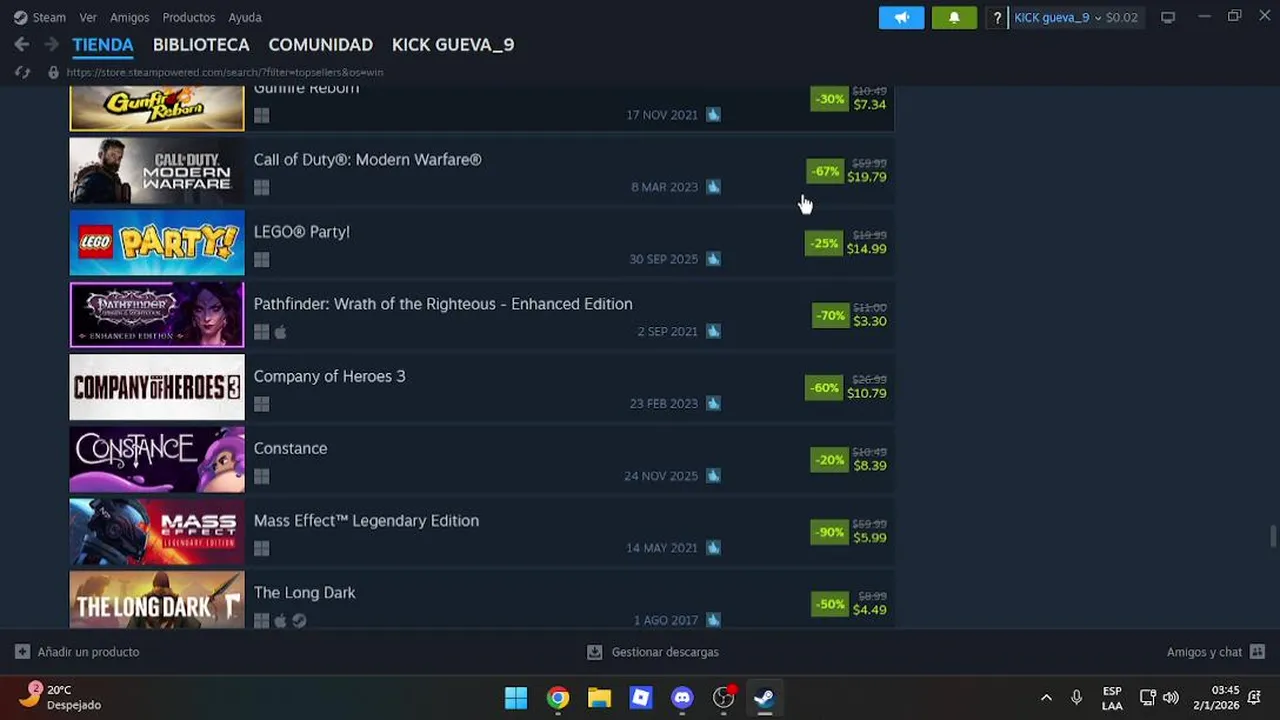Click the Modern Warfare thumbnail image

[x=157, y=170]
